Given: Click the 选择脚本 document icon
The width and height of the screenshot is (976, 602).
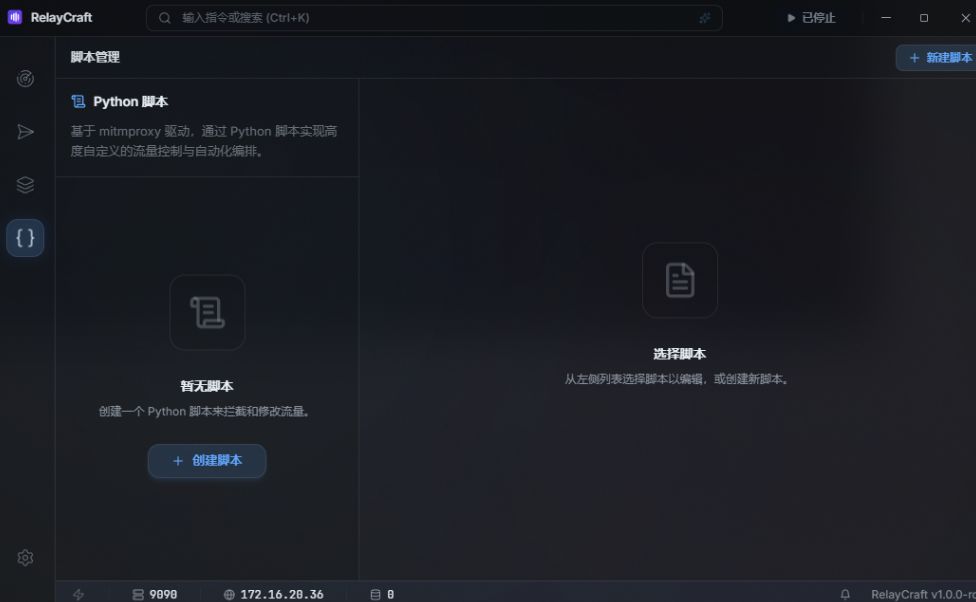Looking at the screenshot, I should pyautogui.click(x=680, y=280).
